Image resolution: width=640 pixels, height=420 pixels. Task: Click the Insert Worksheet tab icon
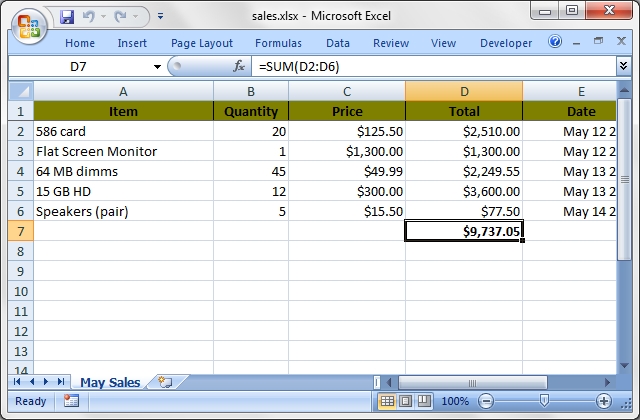pyautogui.click(x=165, y=382)
